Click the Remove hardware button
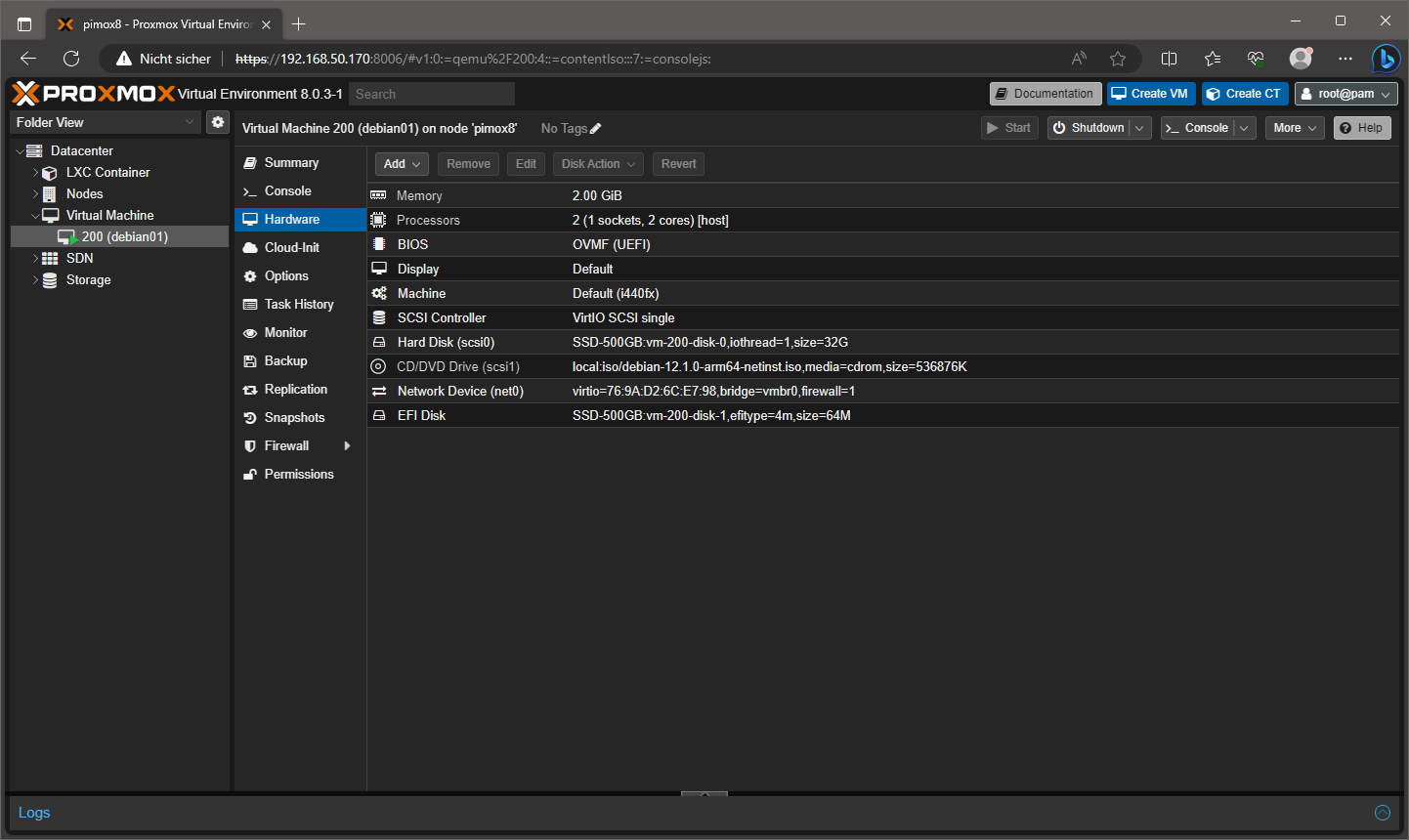The width and height of the screenshot is (1409, 840). pyautogui.click(x=468, y=164)
